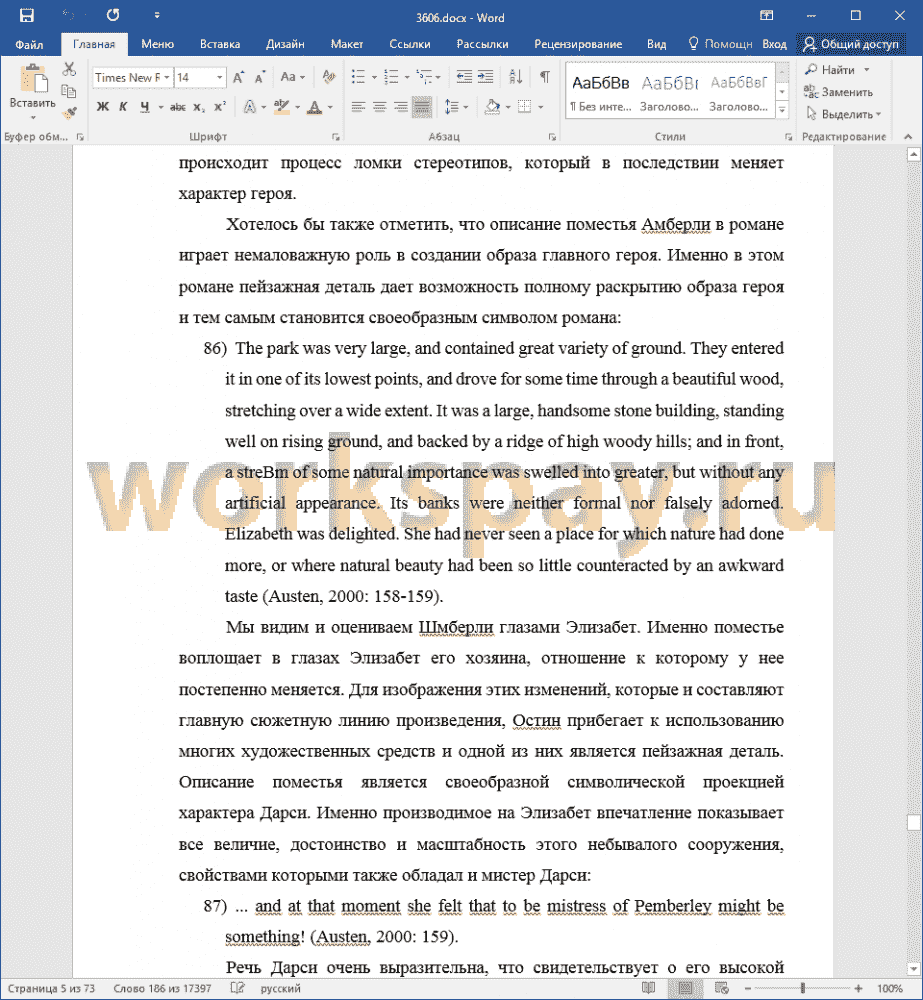
Task: Open the font color dropdown arrow
Action: (330, 107)
